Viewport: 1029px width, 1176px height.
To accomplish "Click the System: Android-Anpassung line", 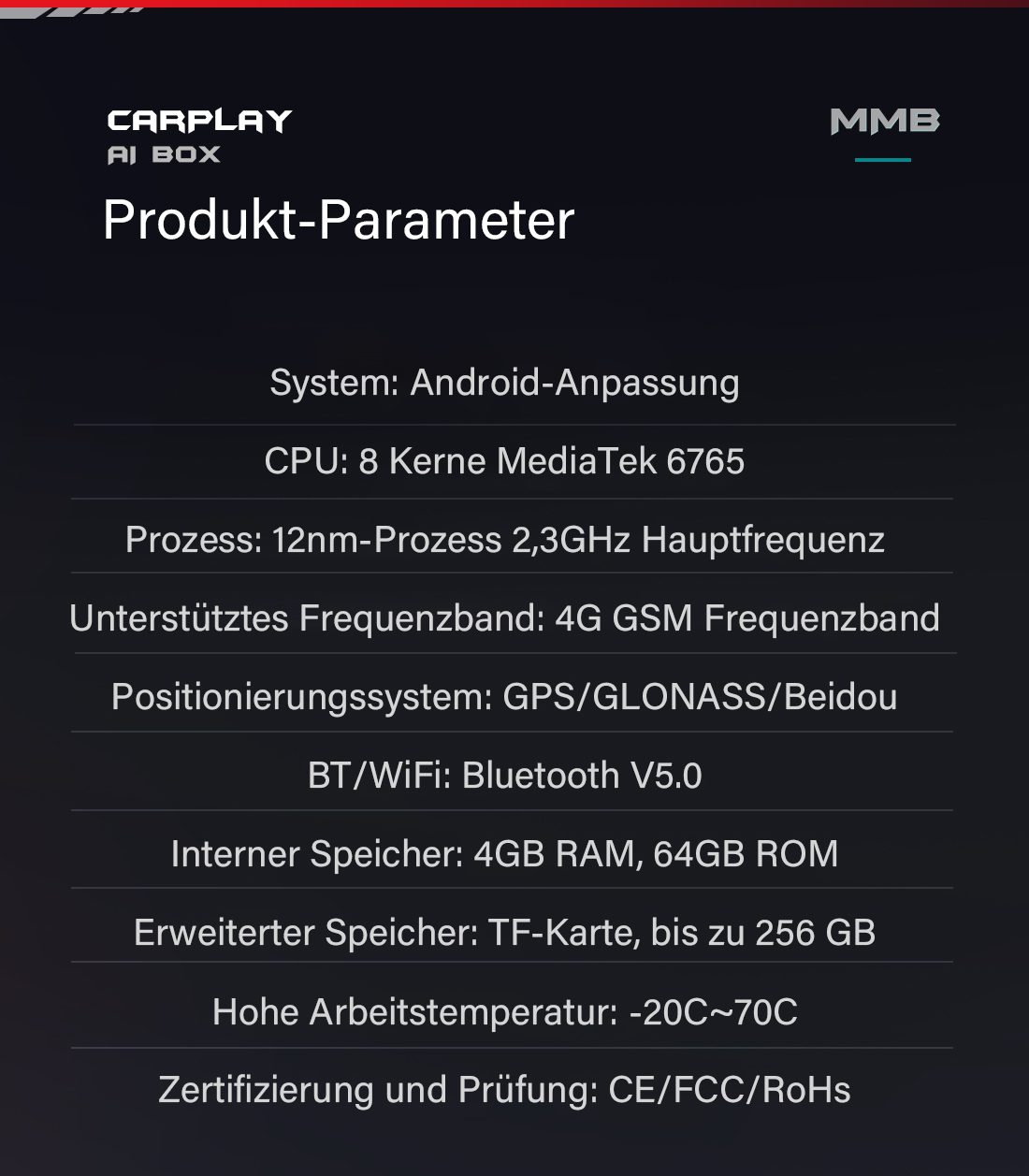I will [504, 383].
